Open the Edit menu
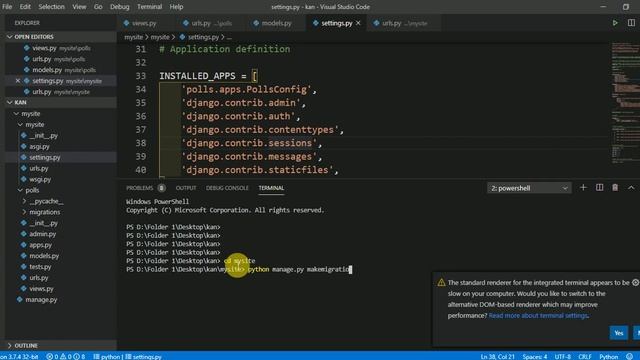This screenshot has width=640, height=360. 25,7
